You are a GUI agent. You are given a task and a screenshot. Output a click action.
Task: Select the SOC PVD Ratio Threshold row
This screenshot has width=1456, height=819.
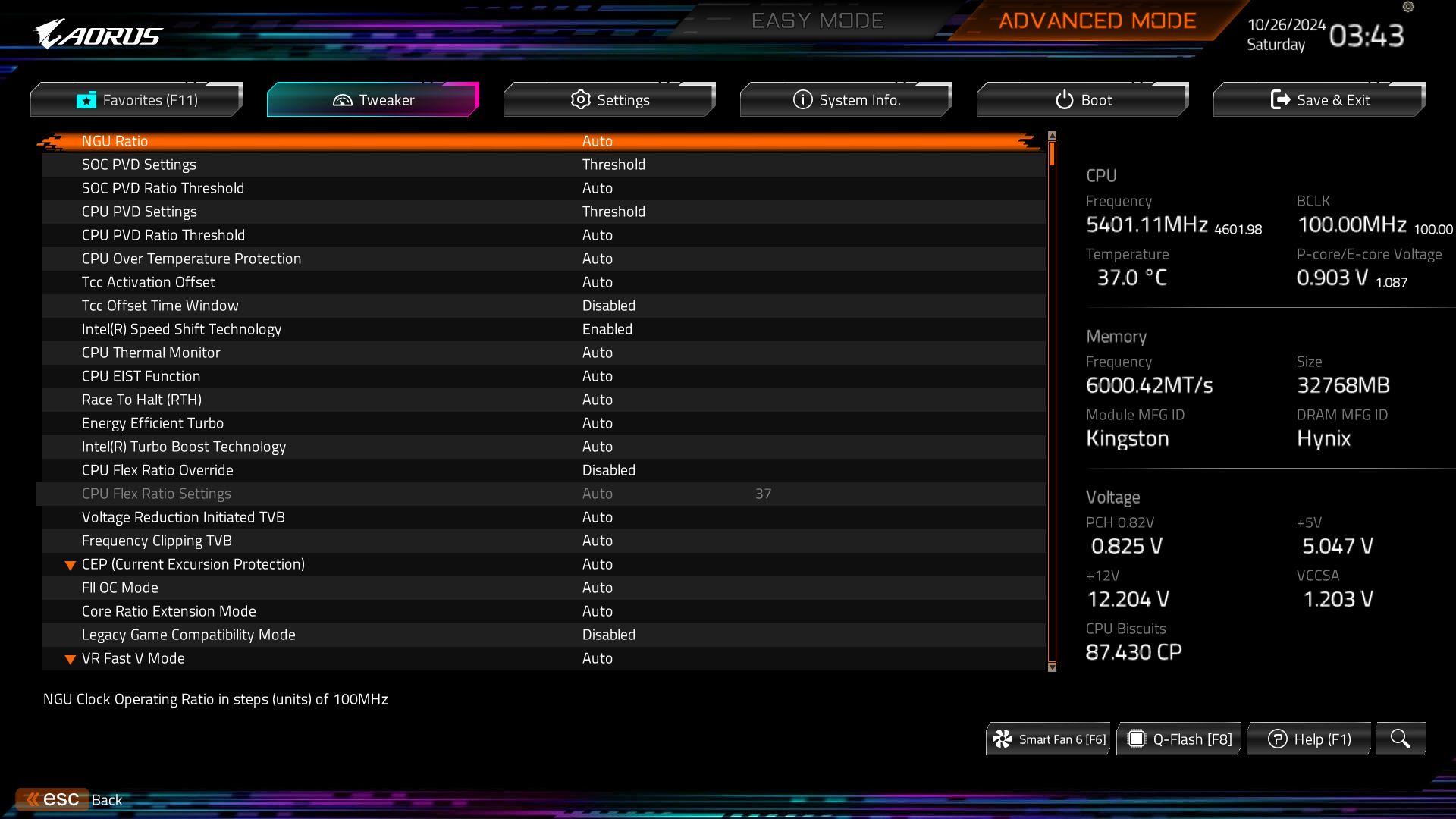pos(544,188)
